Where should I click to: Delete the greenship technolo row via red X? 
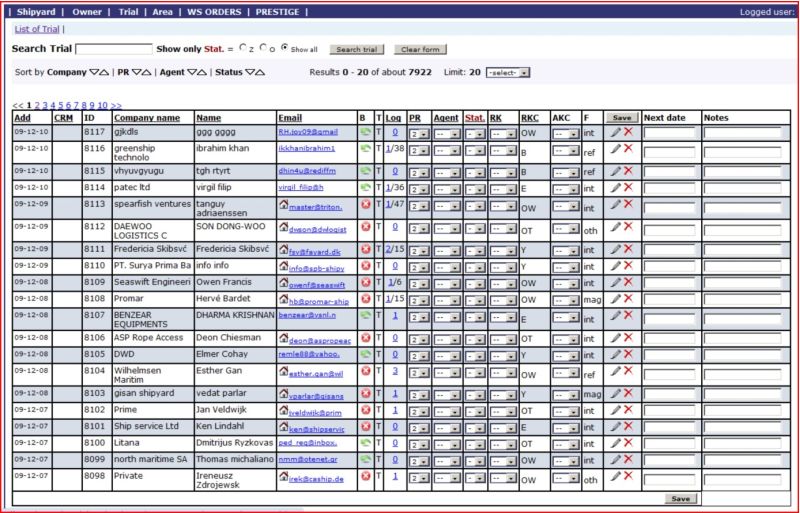click(x=628, y=148)
